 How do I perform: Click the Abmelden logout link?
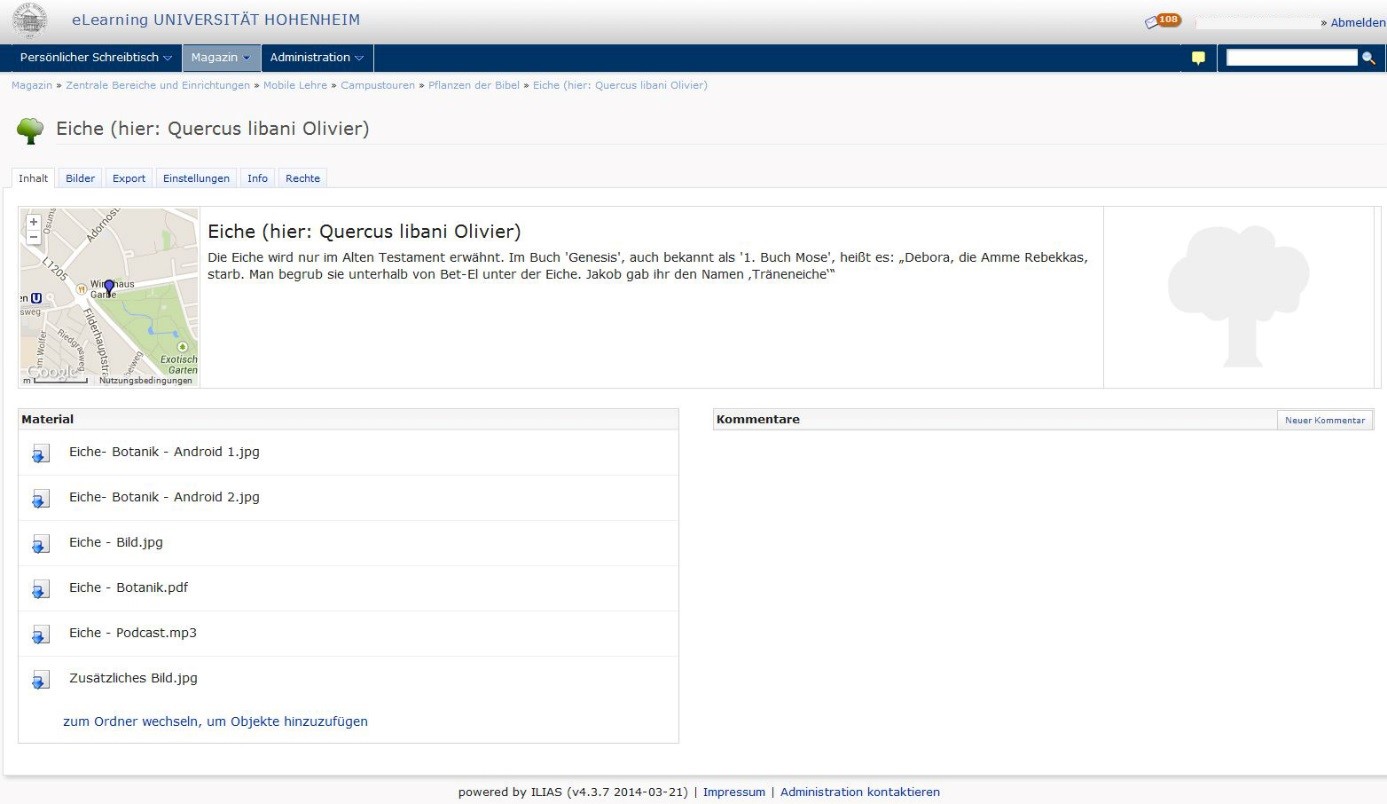pos(1357,23)
